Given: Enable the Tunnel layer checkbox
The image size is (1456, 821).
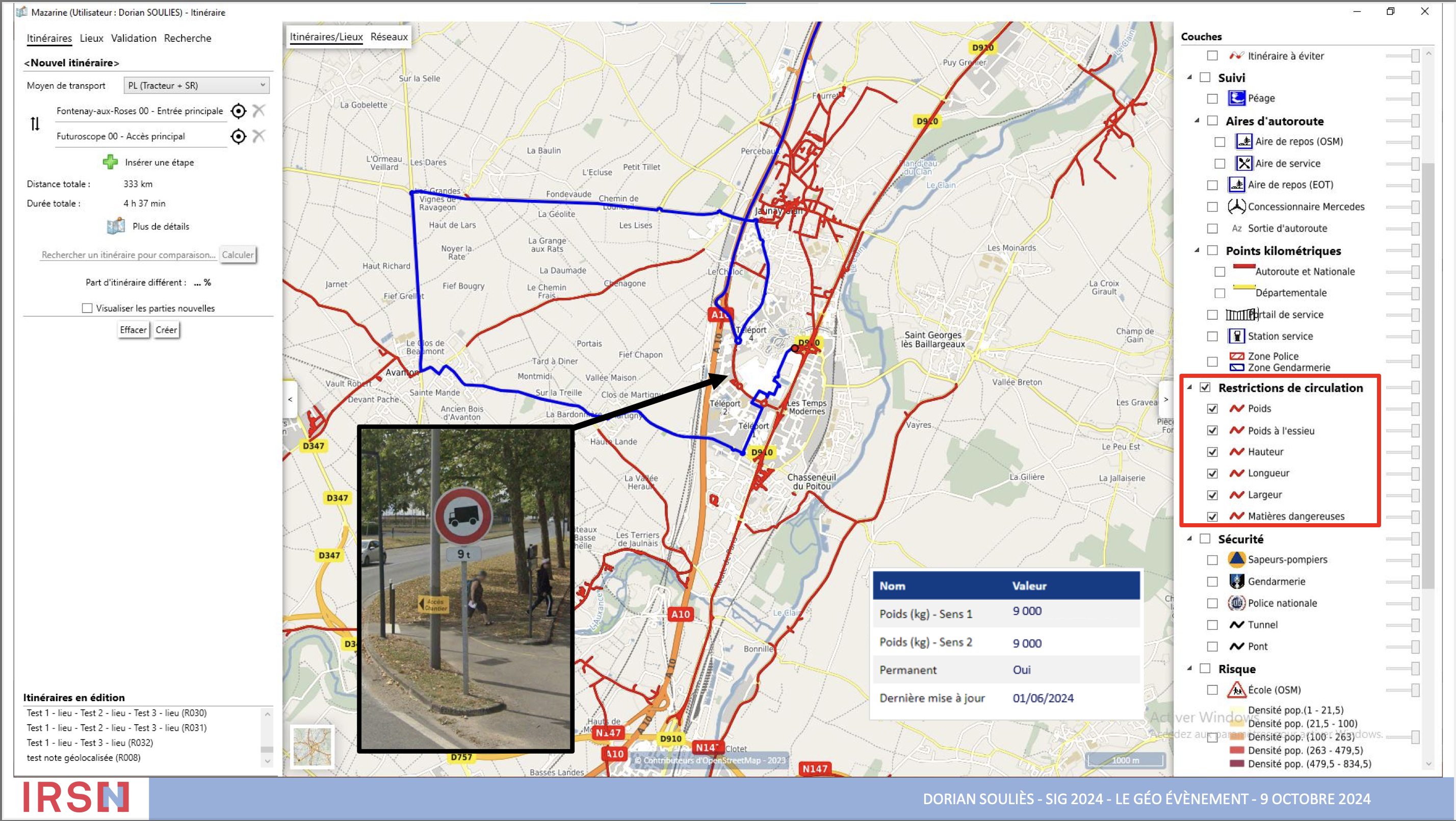Looking at the screenshot, I should pyautogui.click(x=1212, y=625).
